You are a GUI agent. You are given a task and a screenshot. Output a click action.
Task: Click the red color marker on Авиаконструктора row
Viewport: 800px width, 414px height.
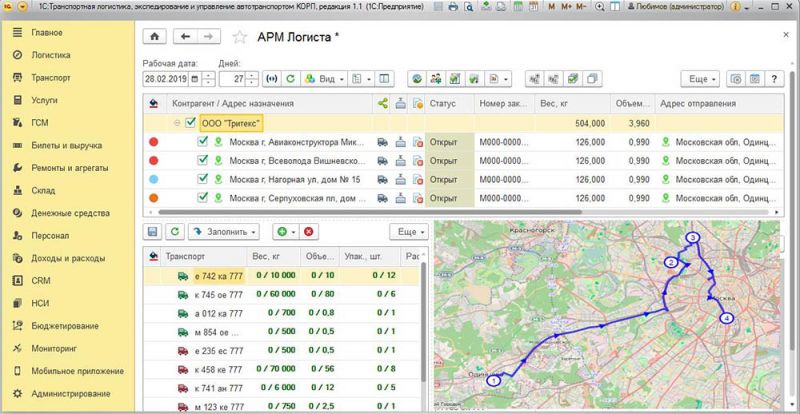coord(153,142)
